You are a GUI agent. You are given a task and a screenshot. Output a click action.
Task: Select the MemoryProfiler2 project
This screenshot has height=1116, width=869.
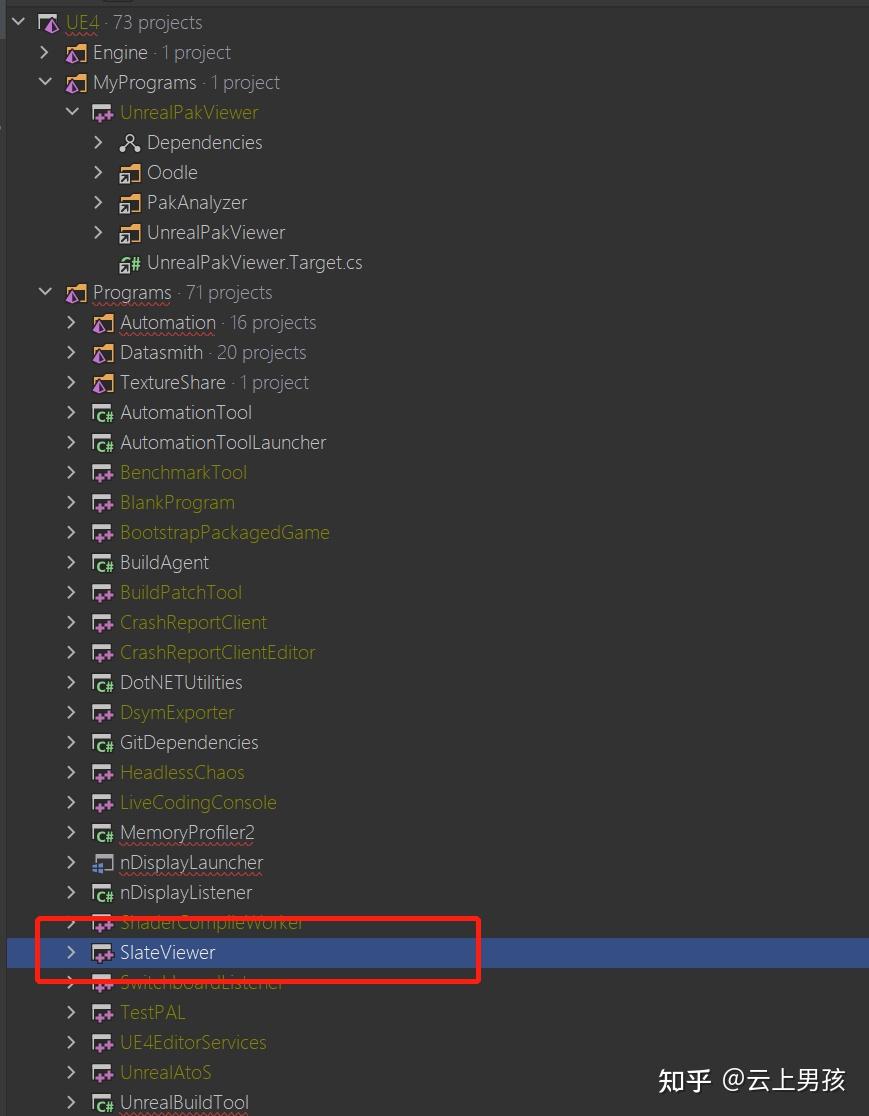(x=187, y=832)
